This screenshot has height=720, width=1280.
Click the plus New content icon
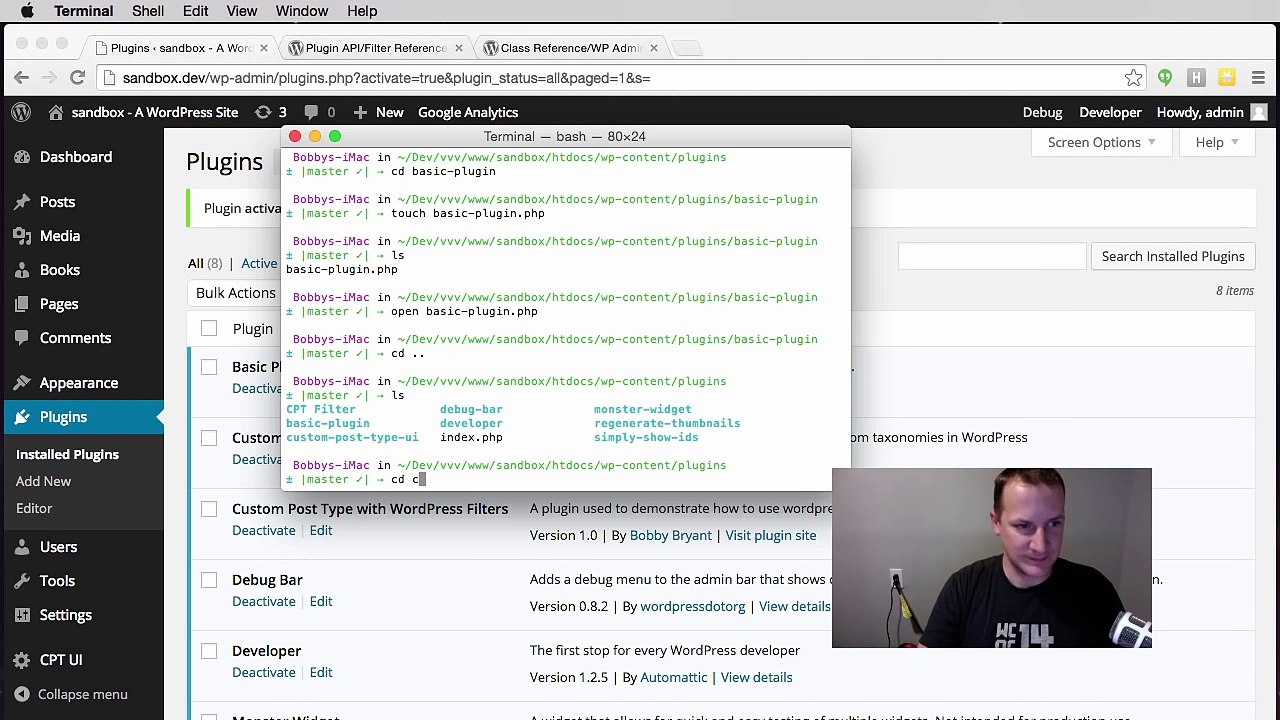click(360, 112)
